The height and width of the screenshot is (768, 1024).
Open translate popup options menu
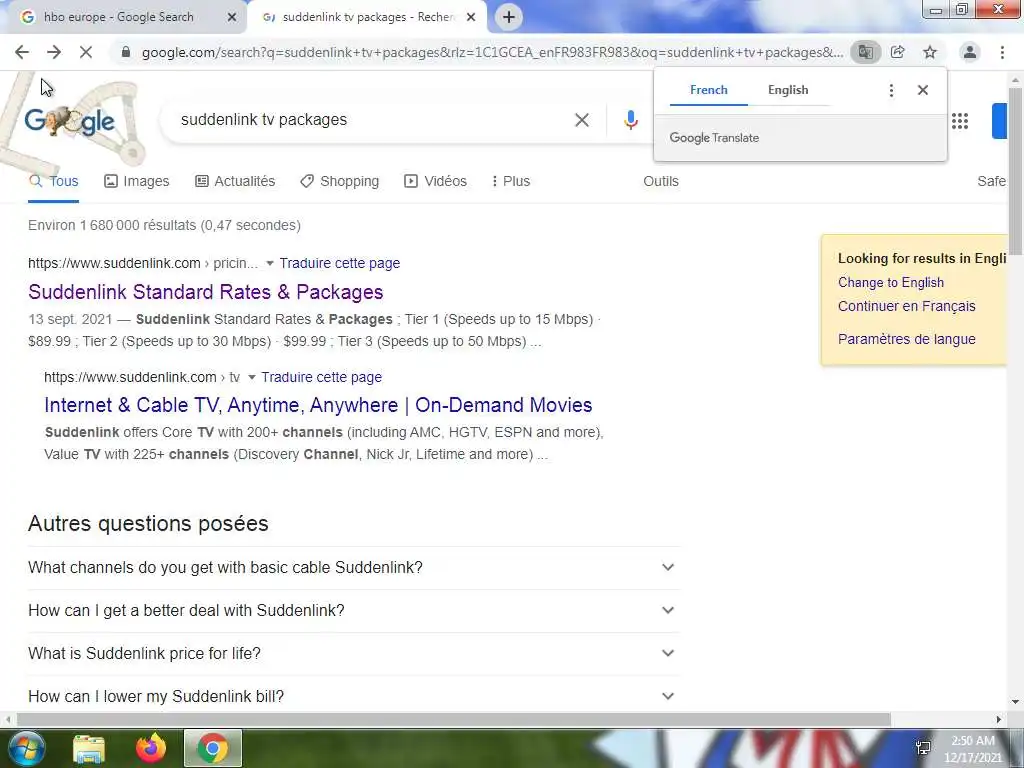coord(891,90)
